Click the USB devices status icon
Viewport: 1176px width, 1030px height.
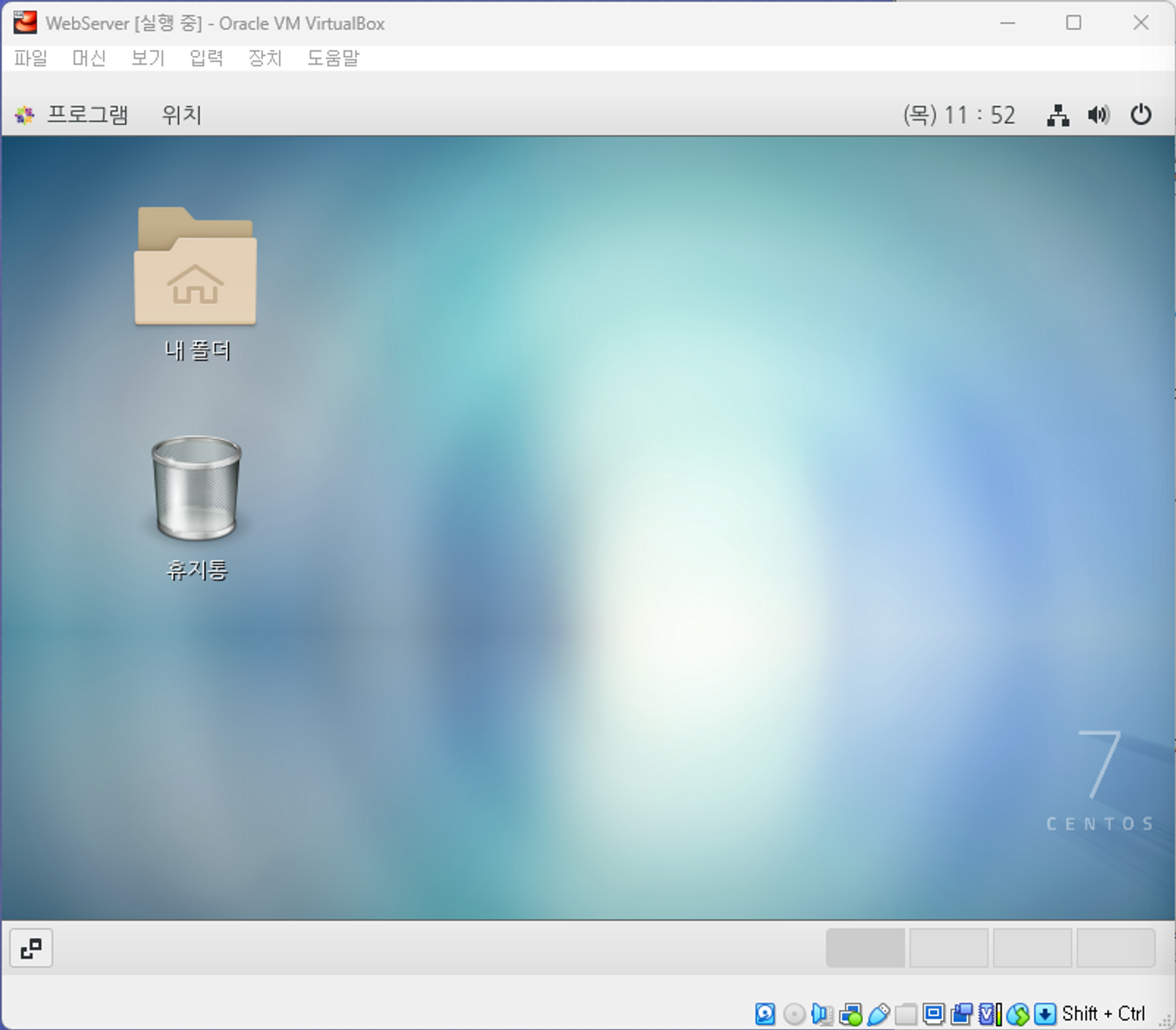(x=878, y=1015)
